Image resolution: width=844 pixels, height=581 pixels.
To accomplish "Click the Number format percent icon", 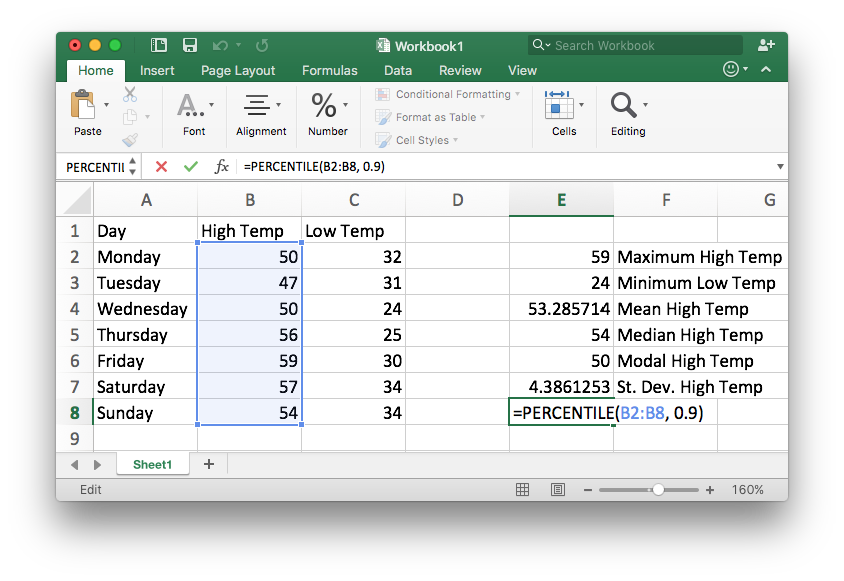I will [x=324, y=105].
